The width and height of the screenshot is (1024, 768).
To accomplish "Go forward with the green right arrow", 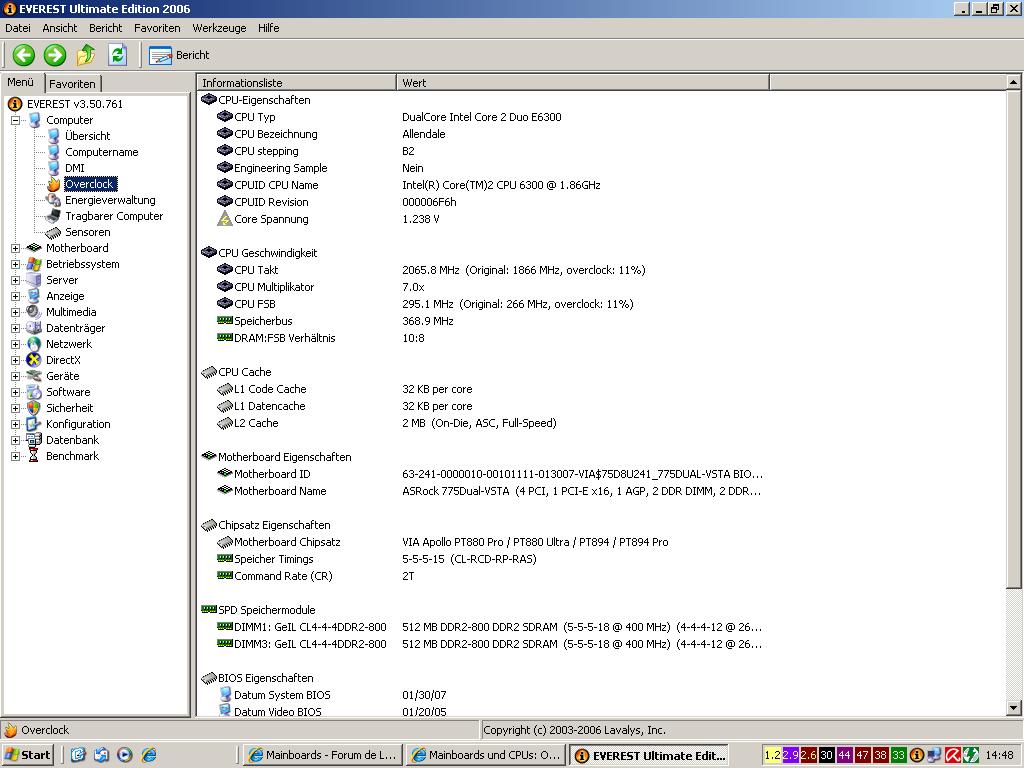I will click(x=55, y=55).
